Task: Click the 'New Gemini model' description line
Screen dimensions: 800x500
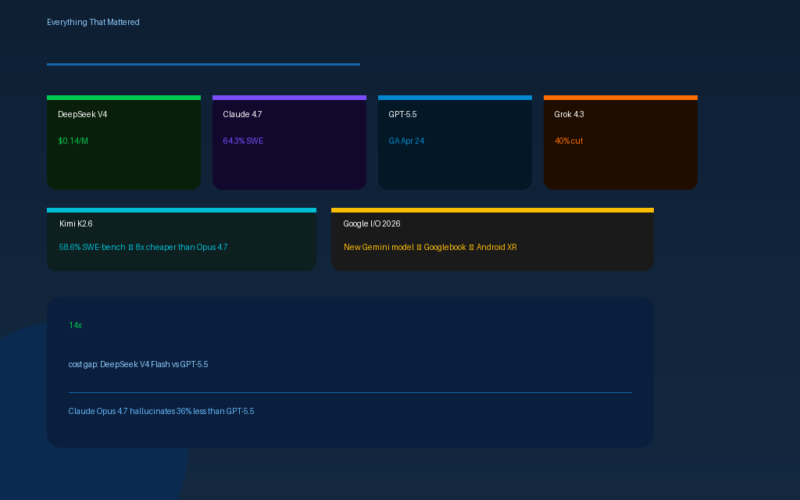Action: point(430,247)
